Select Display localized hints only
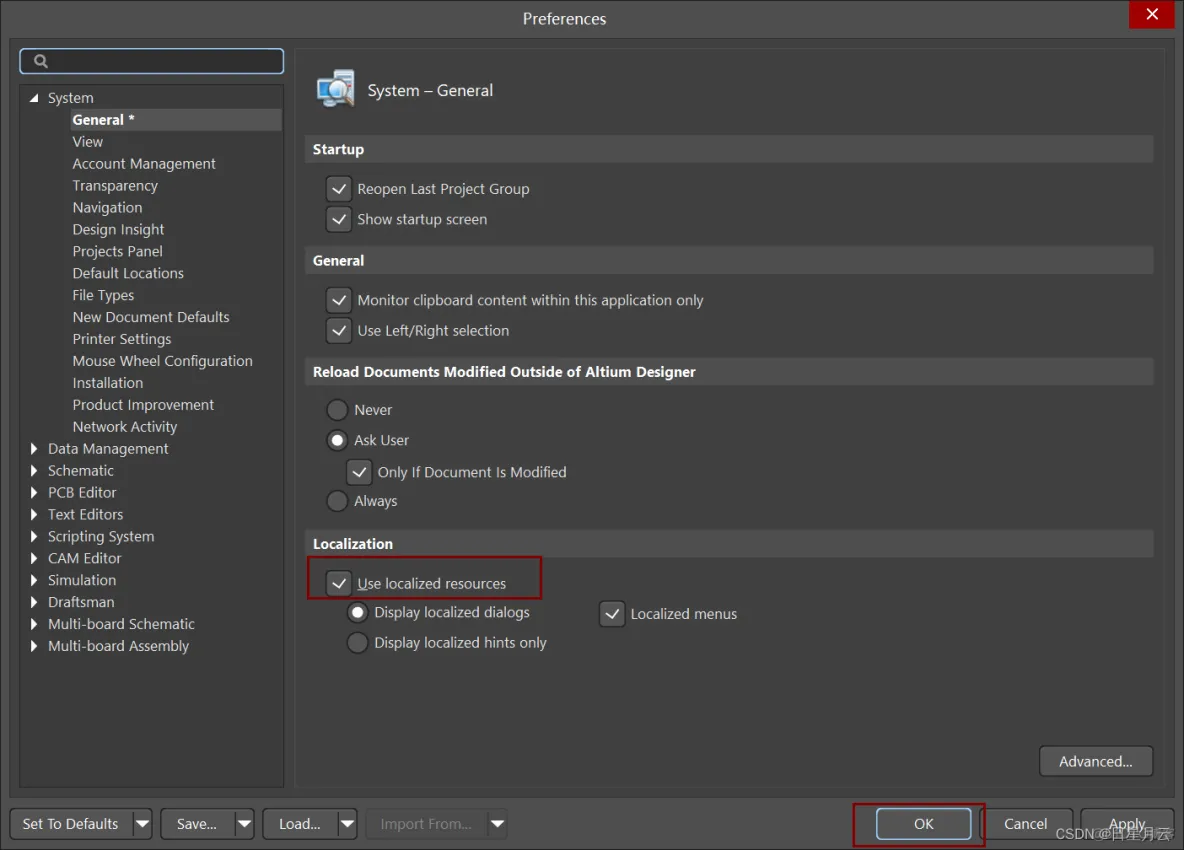This screenshot has width=1184, height=850. (x=357, y=642)
